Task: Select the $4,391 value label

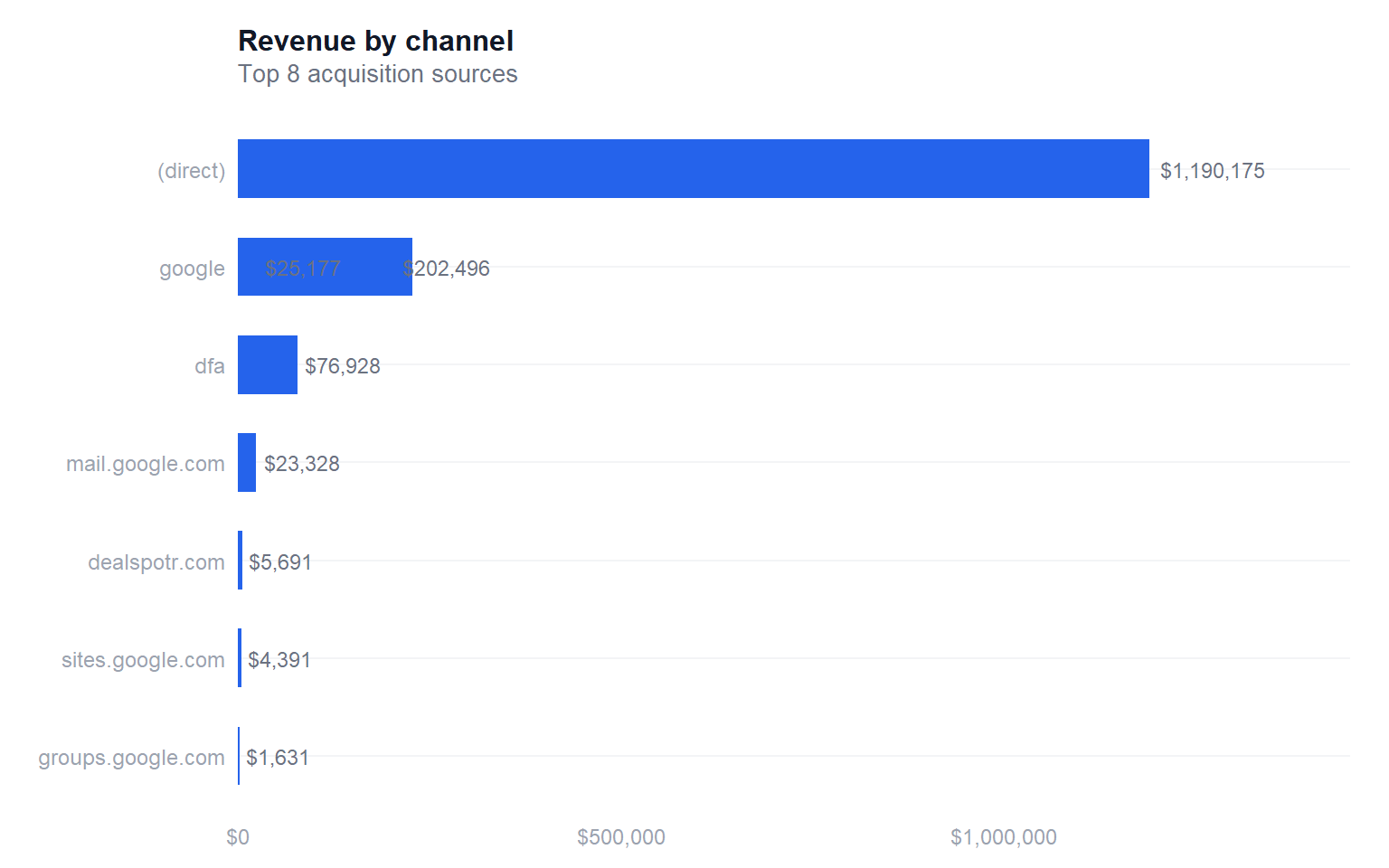Action: pos(279,660)
